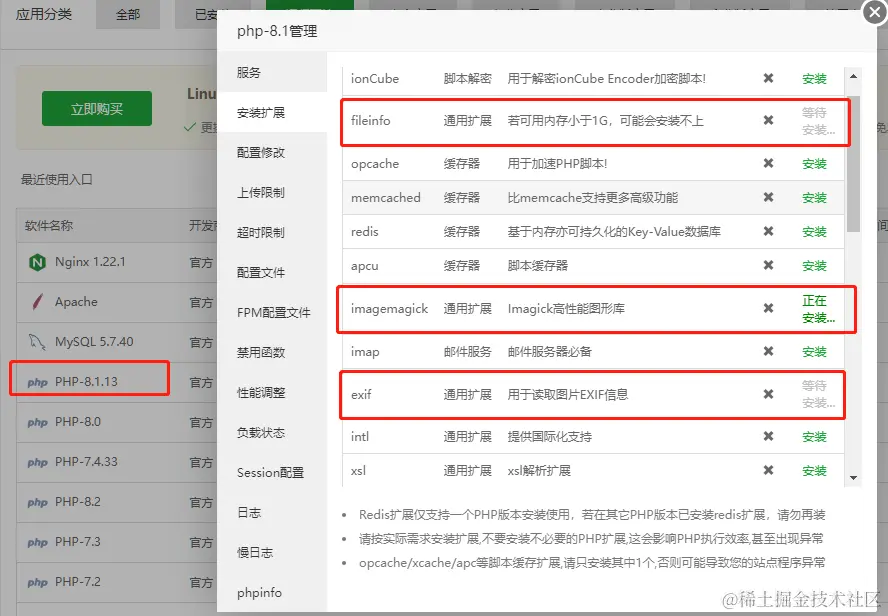Install the xsl extension
This screenshot has height=616, width=888.
814,470
